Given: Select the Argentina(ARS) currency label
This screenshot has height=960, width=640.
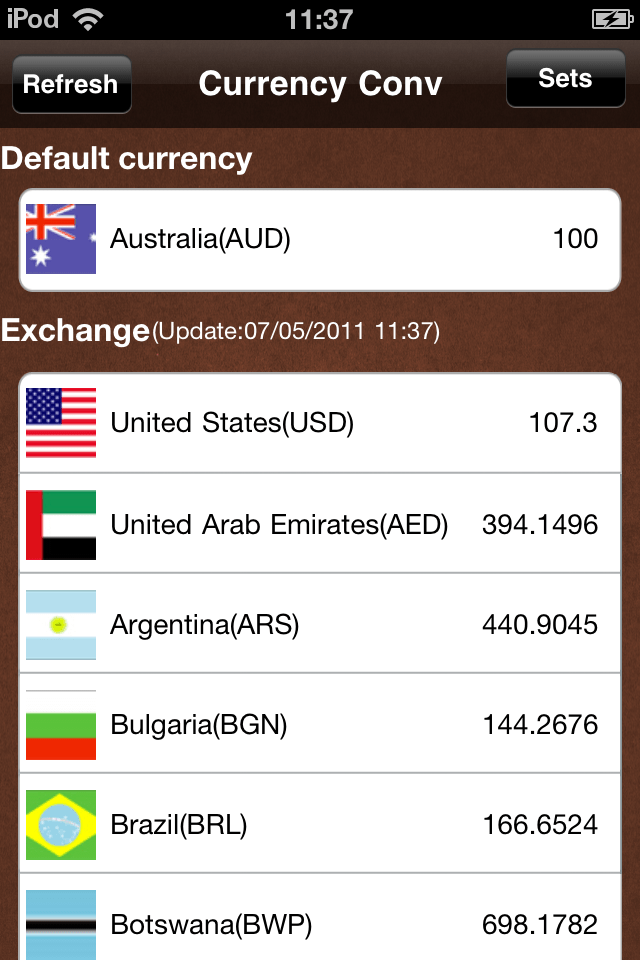Looking at the screenshot, I should point(205,625).
